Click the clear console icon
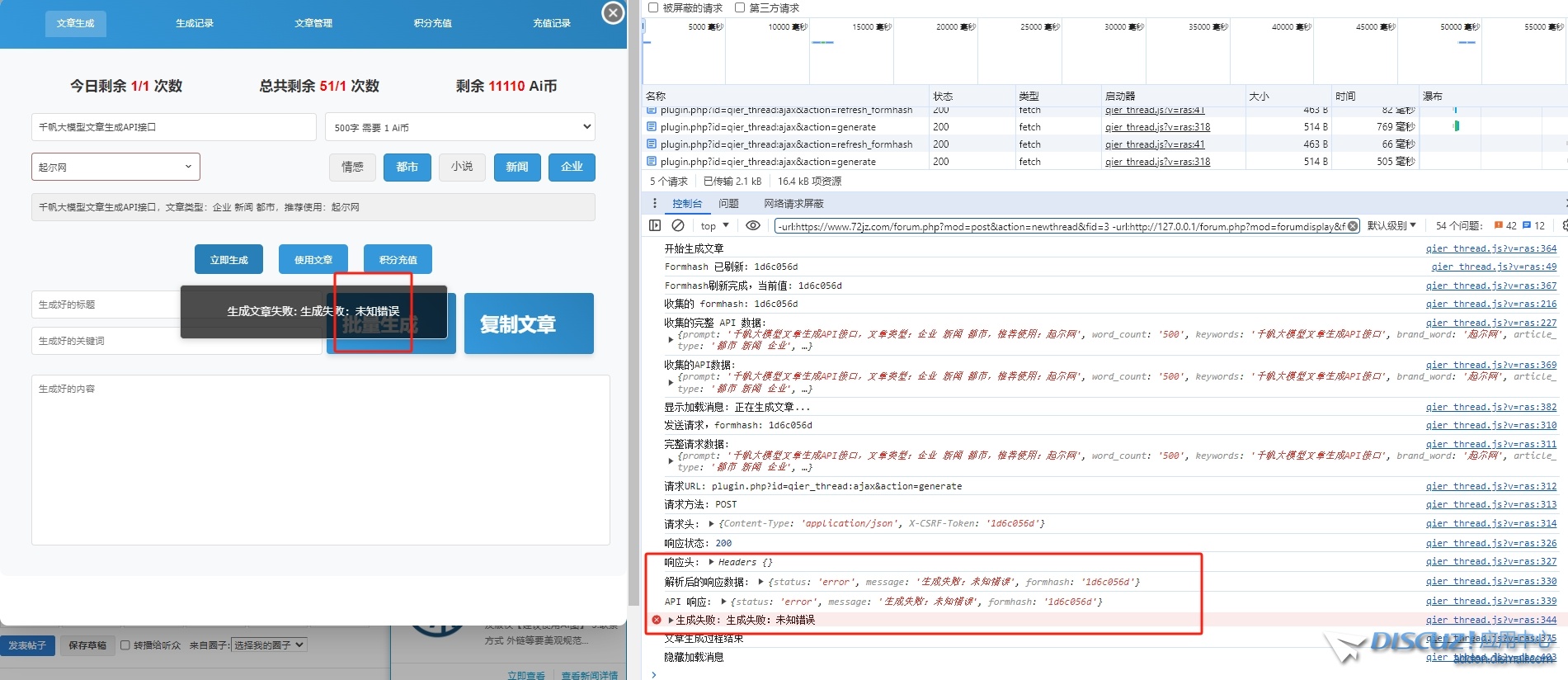1568x680 pixels. click(x=678, y=225)
